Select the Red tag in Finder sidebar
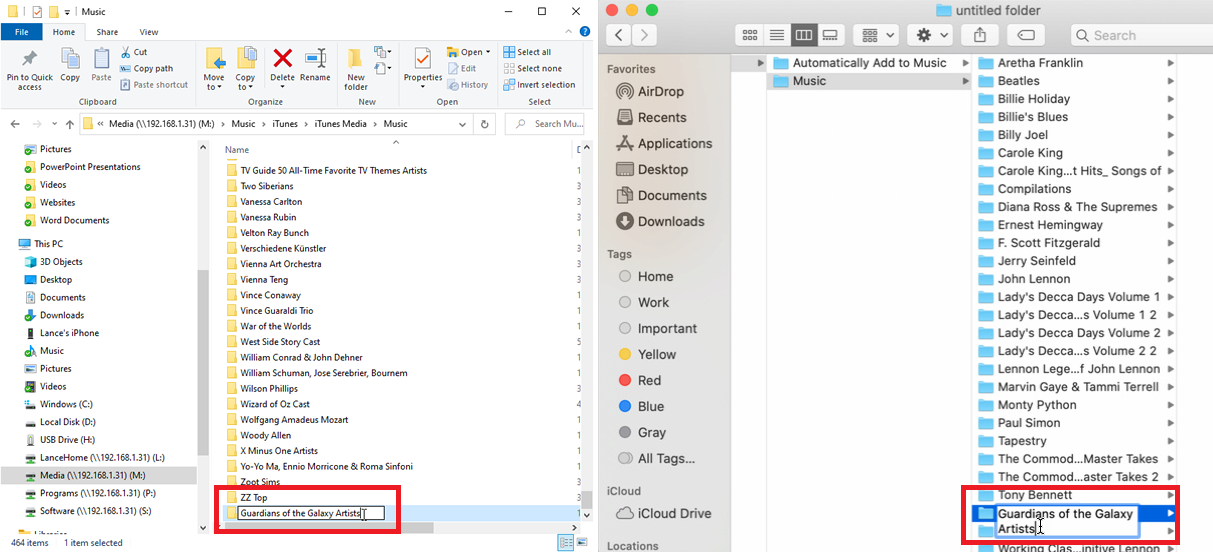 tap(639, 380)
